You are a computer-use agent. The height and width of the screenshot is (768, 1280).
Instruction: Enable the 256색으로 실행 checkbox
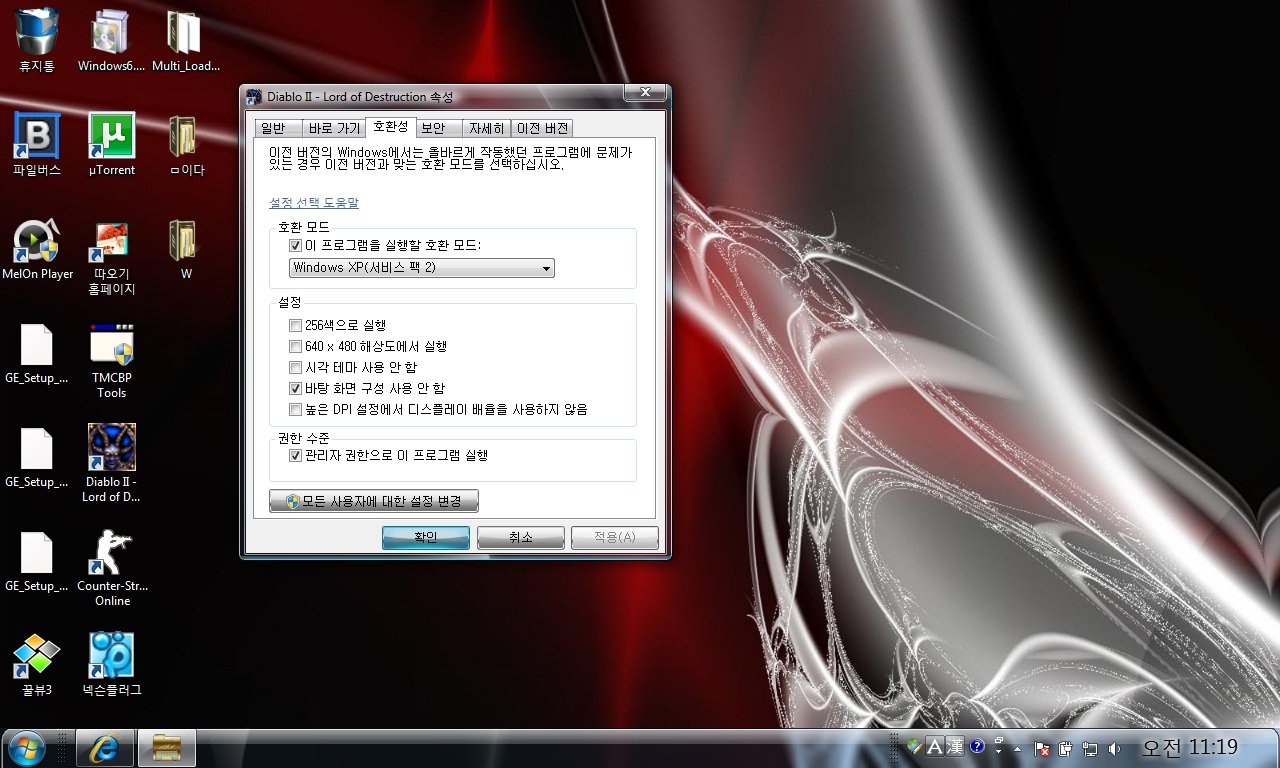point(295,325)
